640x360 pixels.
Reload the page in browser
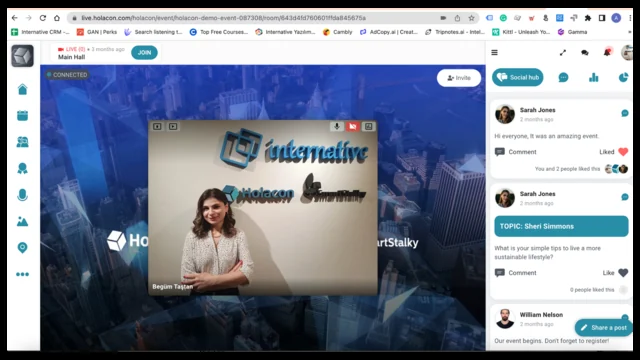point(42,18)
